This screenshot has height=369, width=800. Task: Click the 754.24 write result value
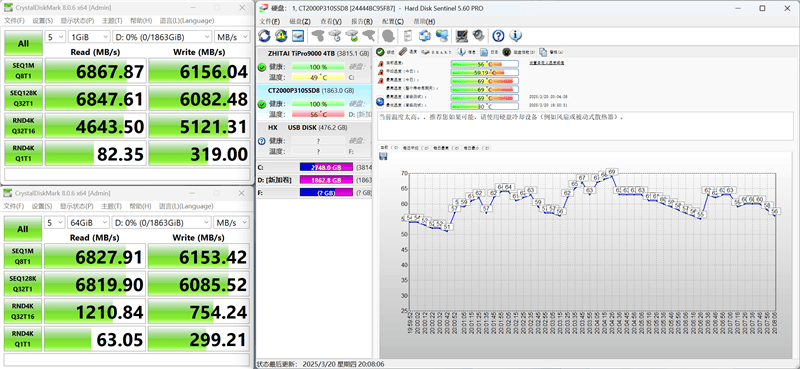(x=218, y=312)
